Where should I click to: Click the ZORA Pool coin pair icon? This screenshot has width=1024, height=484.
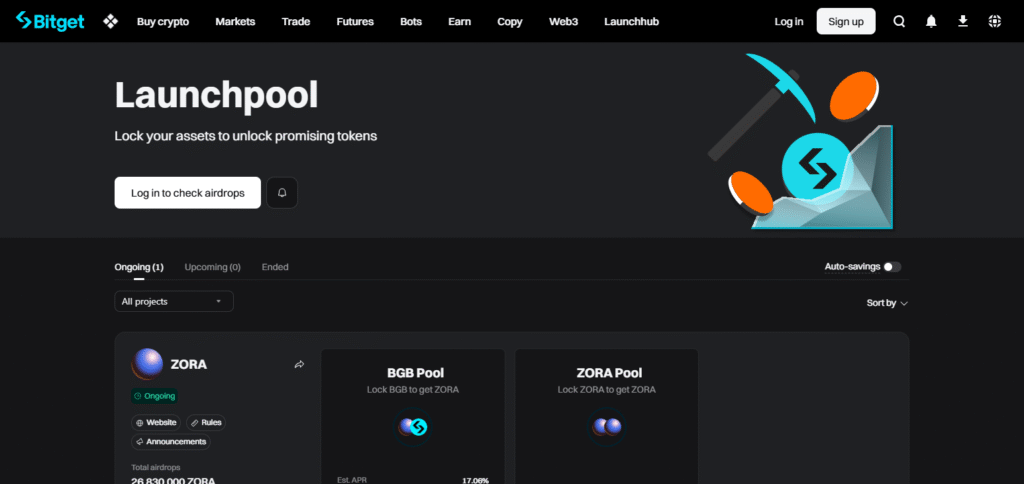click(607, 427)
